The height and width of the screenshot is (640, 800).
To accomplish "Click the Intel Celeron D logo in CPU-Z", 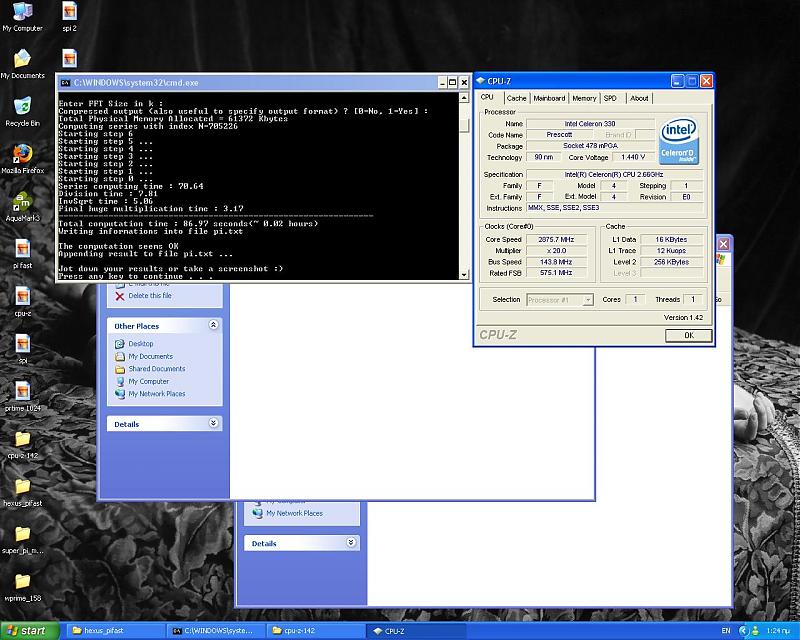I will click(678, 141).
